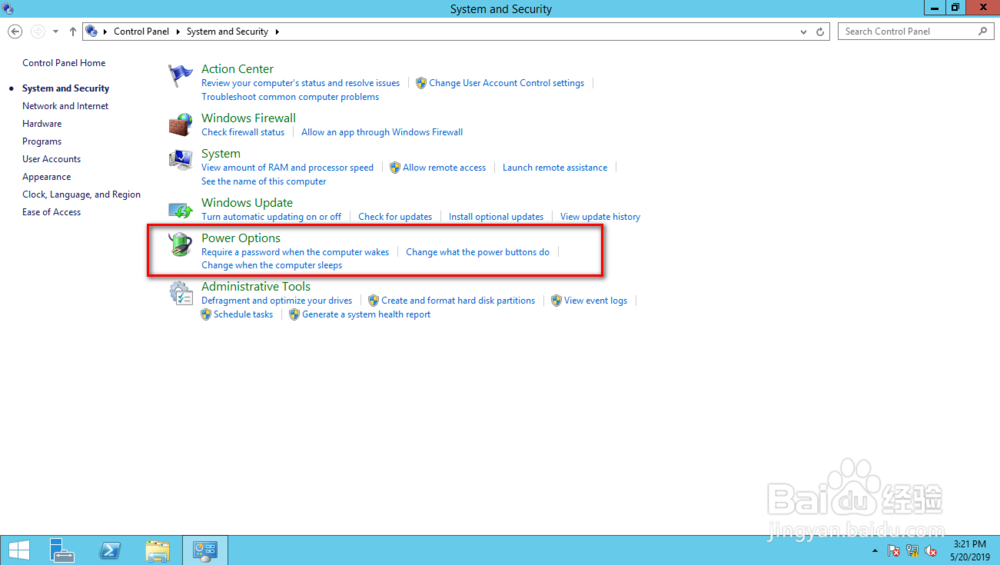Open Clock, Language, and Region

(82, 194)
